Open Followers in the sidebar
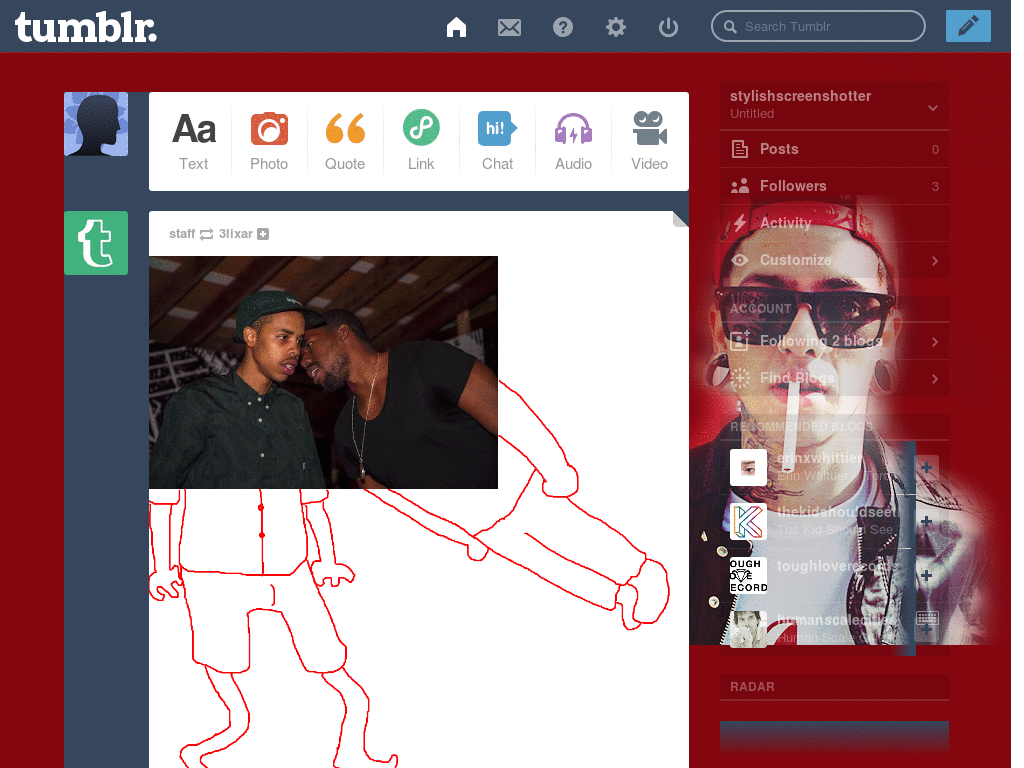 click(x=834, y=186)
